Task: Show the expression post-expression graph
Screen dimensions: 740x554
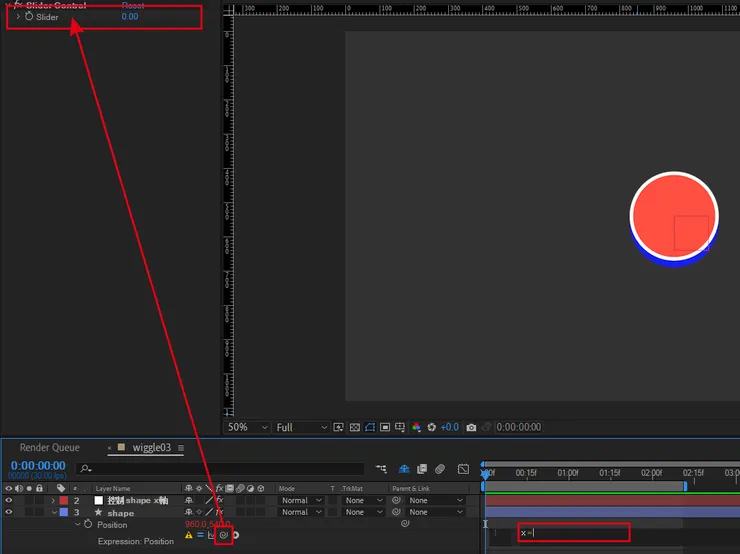Action: tap(211, 535)
